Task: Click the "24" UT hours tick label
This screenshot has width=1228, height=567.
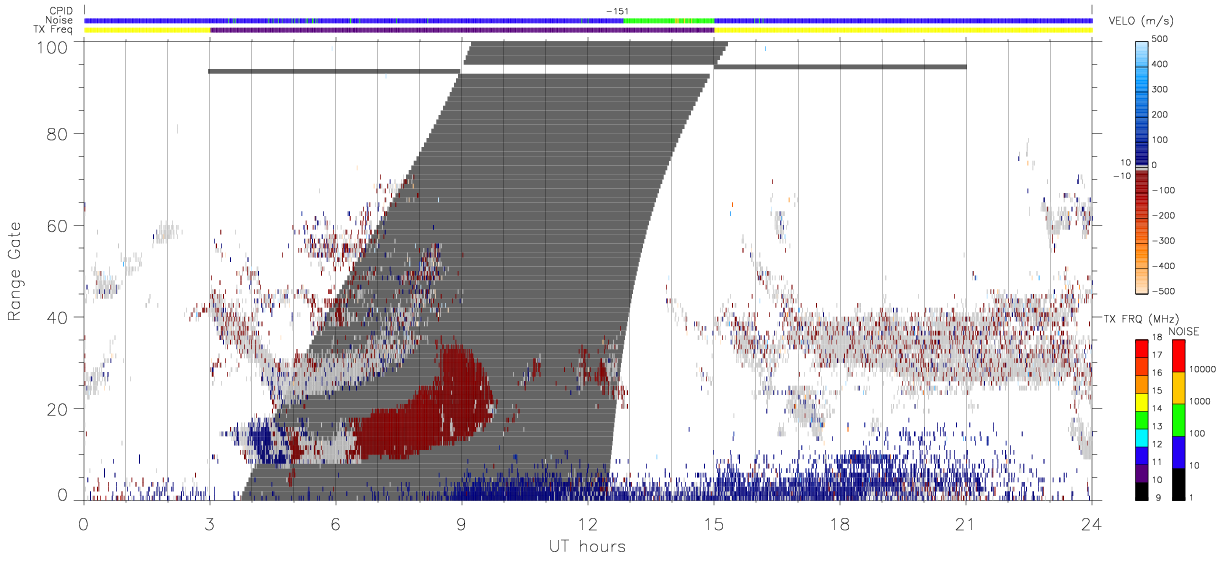Action: pyautogui.click(x=1091, y=522)
